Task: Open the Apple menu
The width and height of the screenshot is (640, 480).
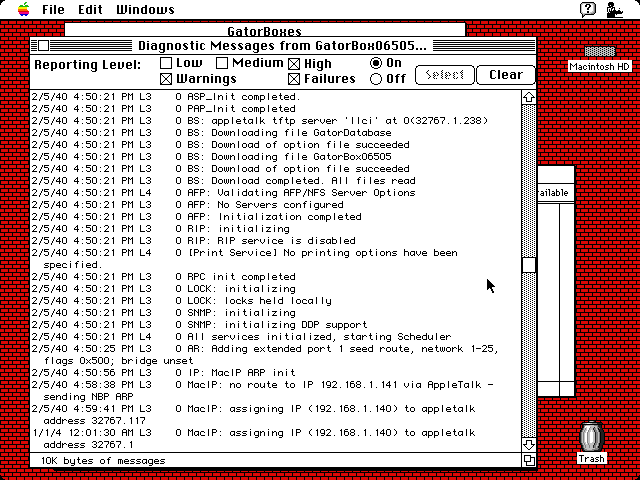Action: tap(24, 9)
